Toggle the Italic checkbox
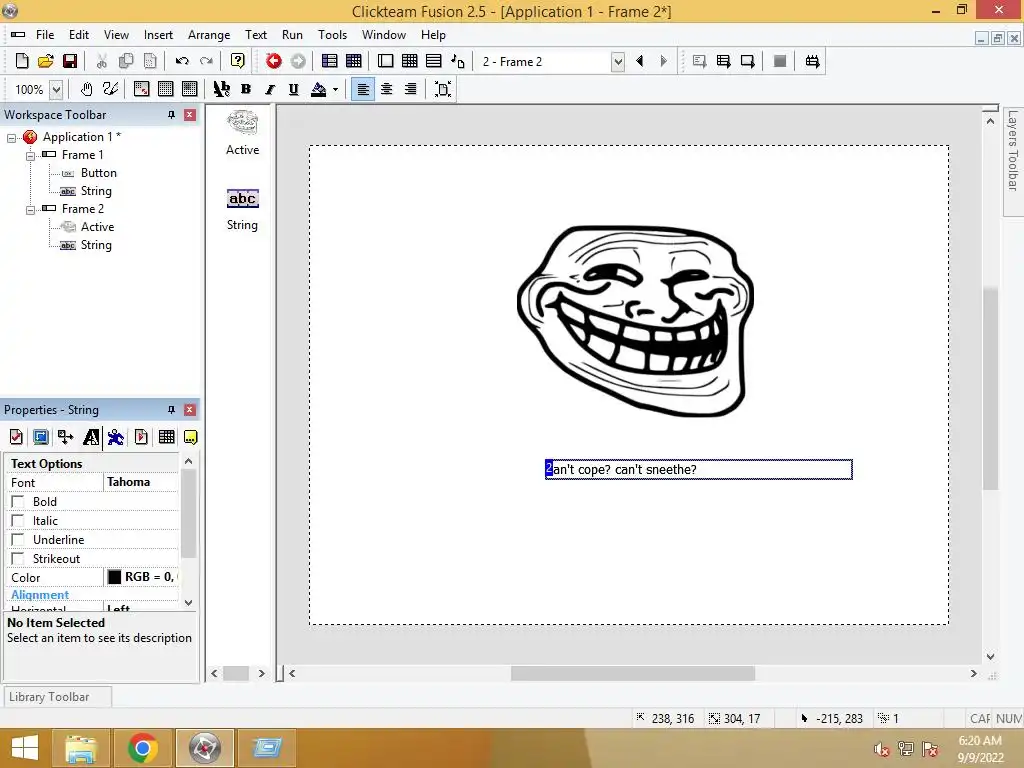This screenshot has height=768, width=1024. click(18, 520)
